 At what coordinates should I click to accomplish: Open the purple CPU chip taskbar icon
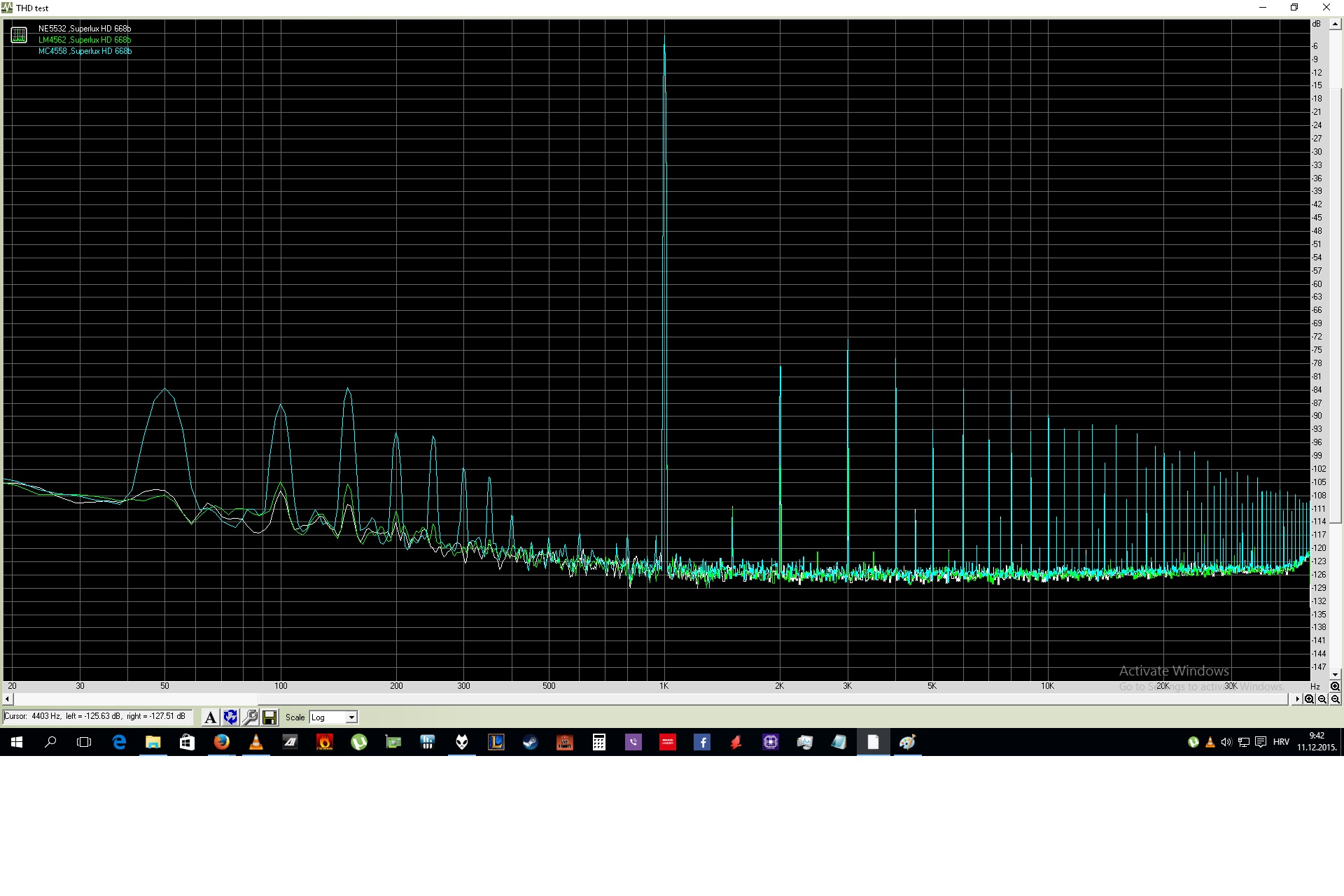[x=771, y=742]
